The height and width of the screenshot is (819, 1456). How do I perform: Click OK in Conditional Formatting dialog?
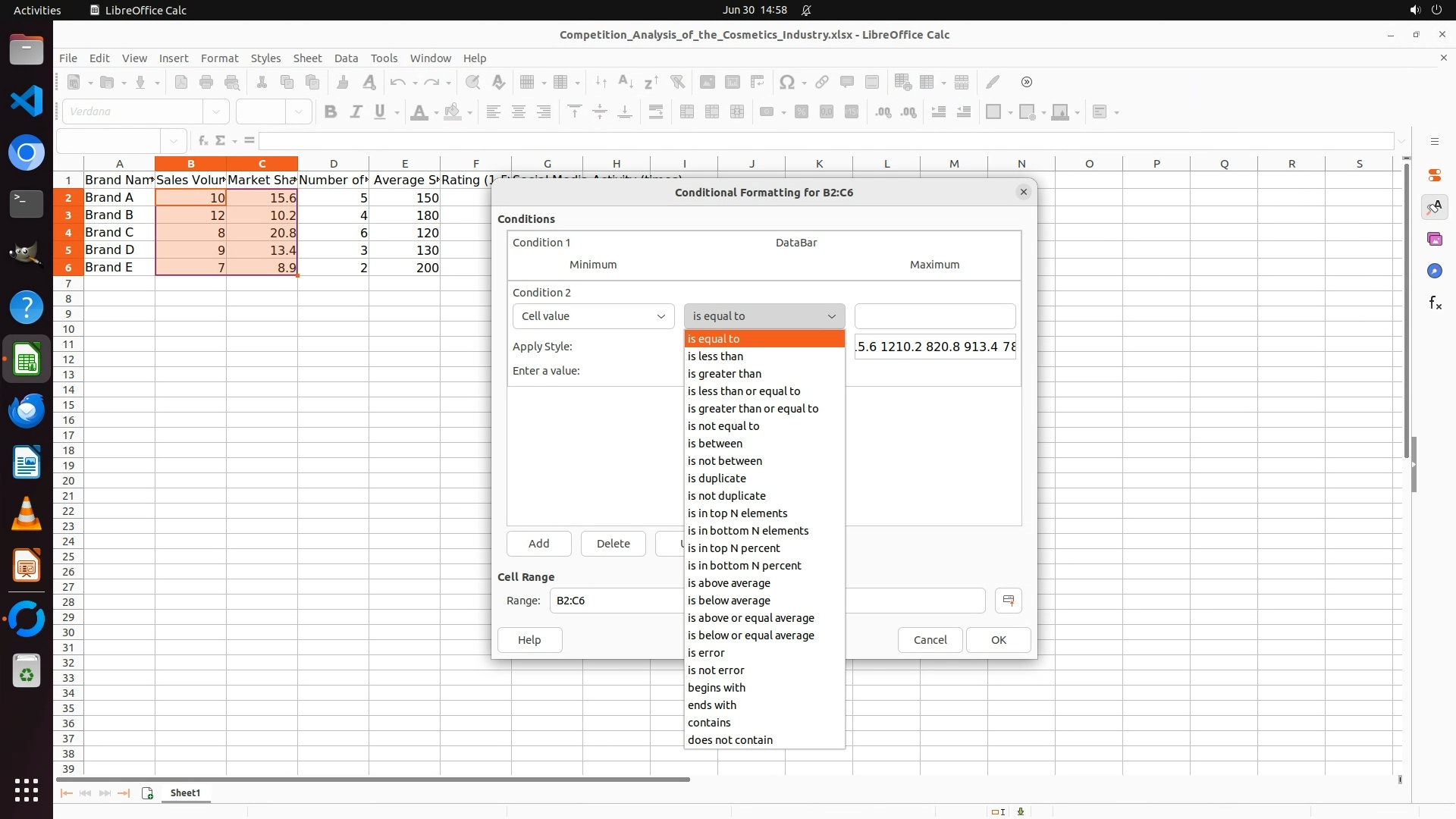coord(998,640)
